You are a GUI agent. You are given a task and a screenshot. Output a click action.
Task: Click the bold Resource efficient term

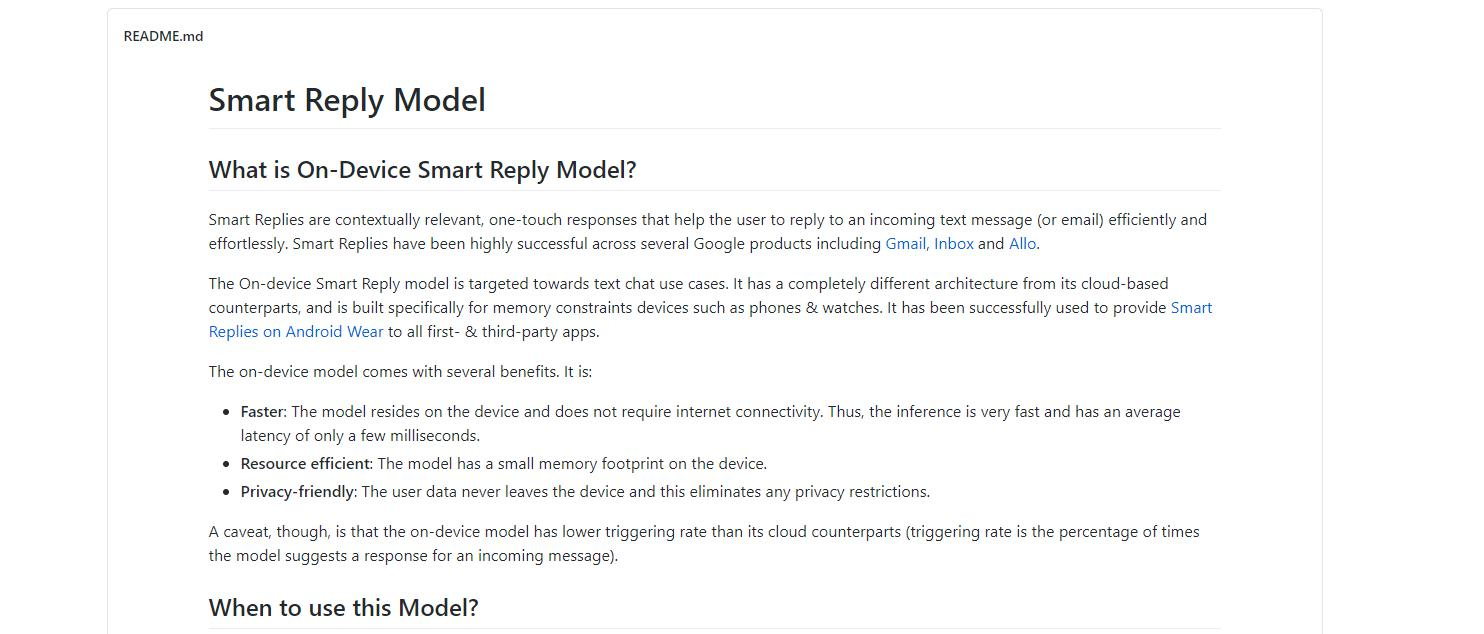[x=305, y=464]
